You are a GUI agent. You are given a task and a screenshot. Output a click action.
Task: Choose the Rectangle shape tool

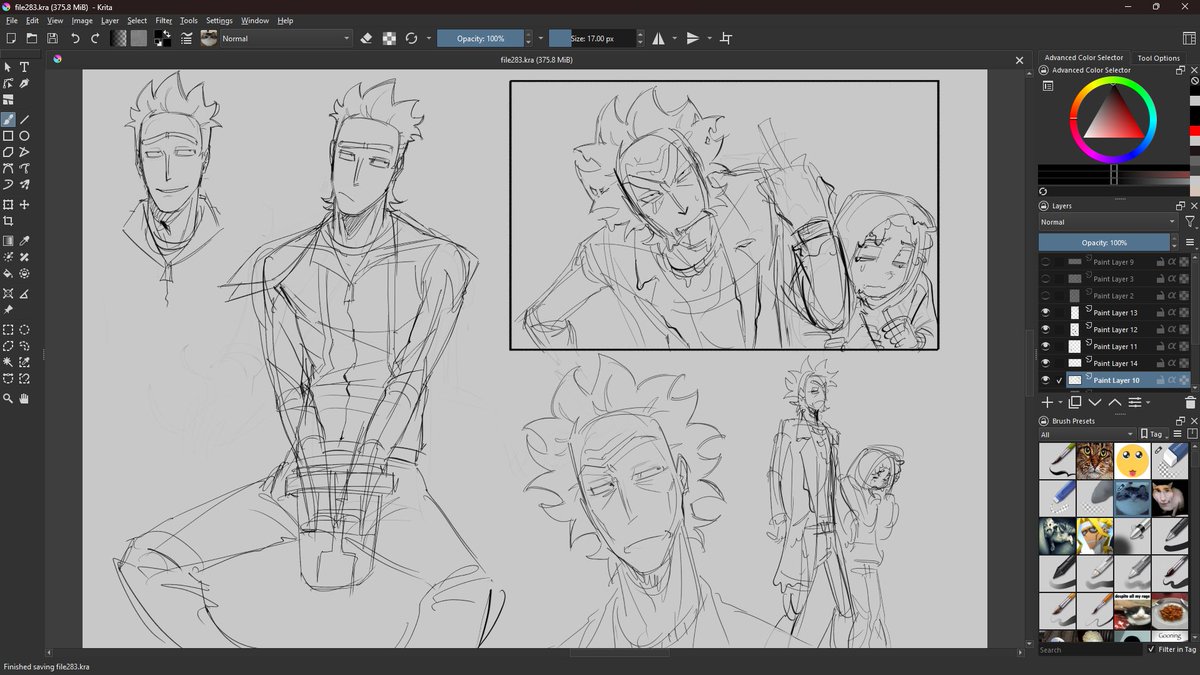tap(8, 136)
